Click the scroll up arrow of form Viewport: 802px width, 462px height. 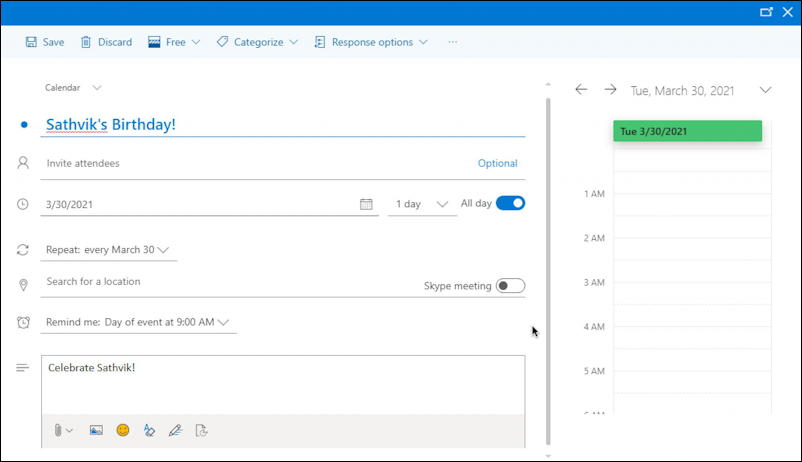[548, 84]
